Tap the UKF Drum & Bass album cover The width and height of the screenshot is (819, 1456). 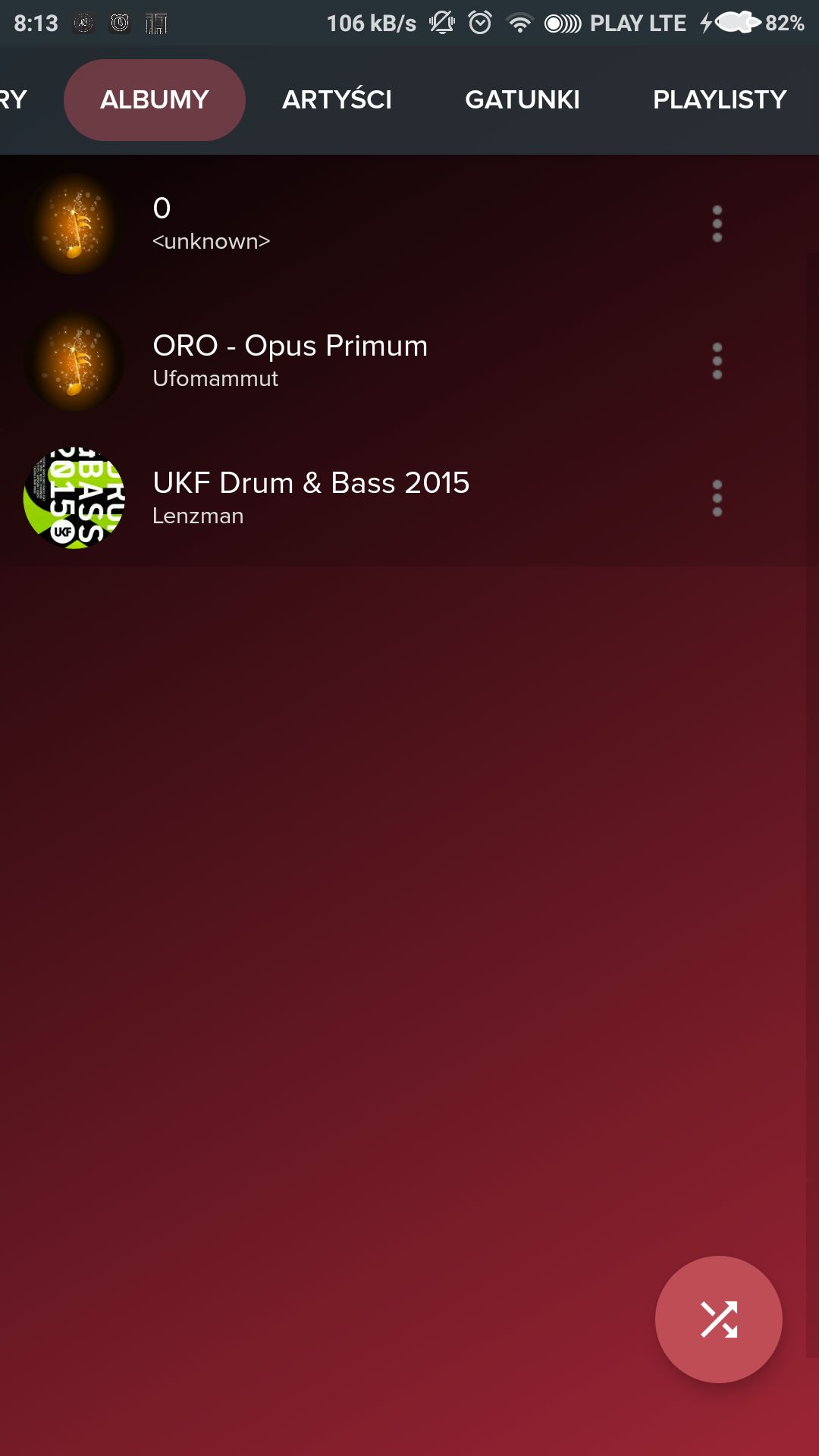pyautogui.click(x=74, y=498)
